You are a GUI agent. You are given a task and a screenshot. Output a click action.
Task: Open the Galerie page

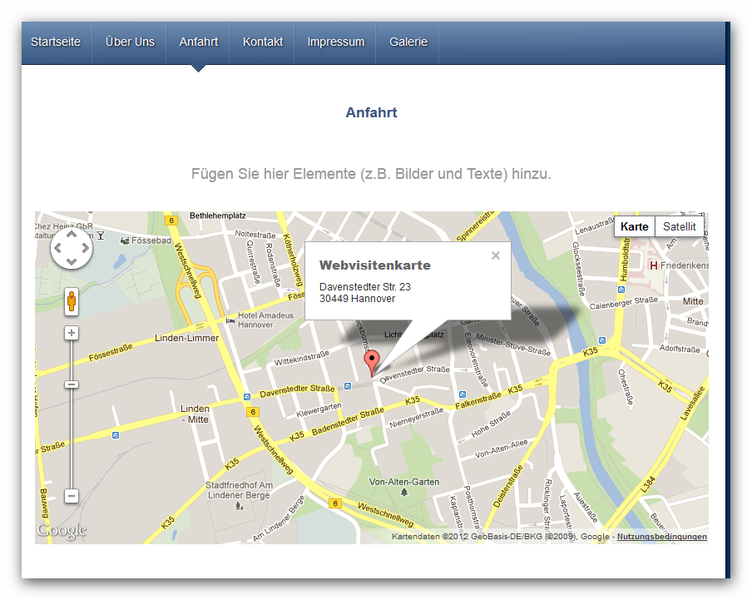tap(408, 42)
